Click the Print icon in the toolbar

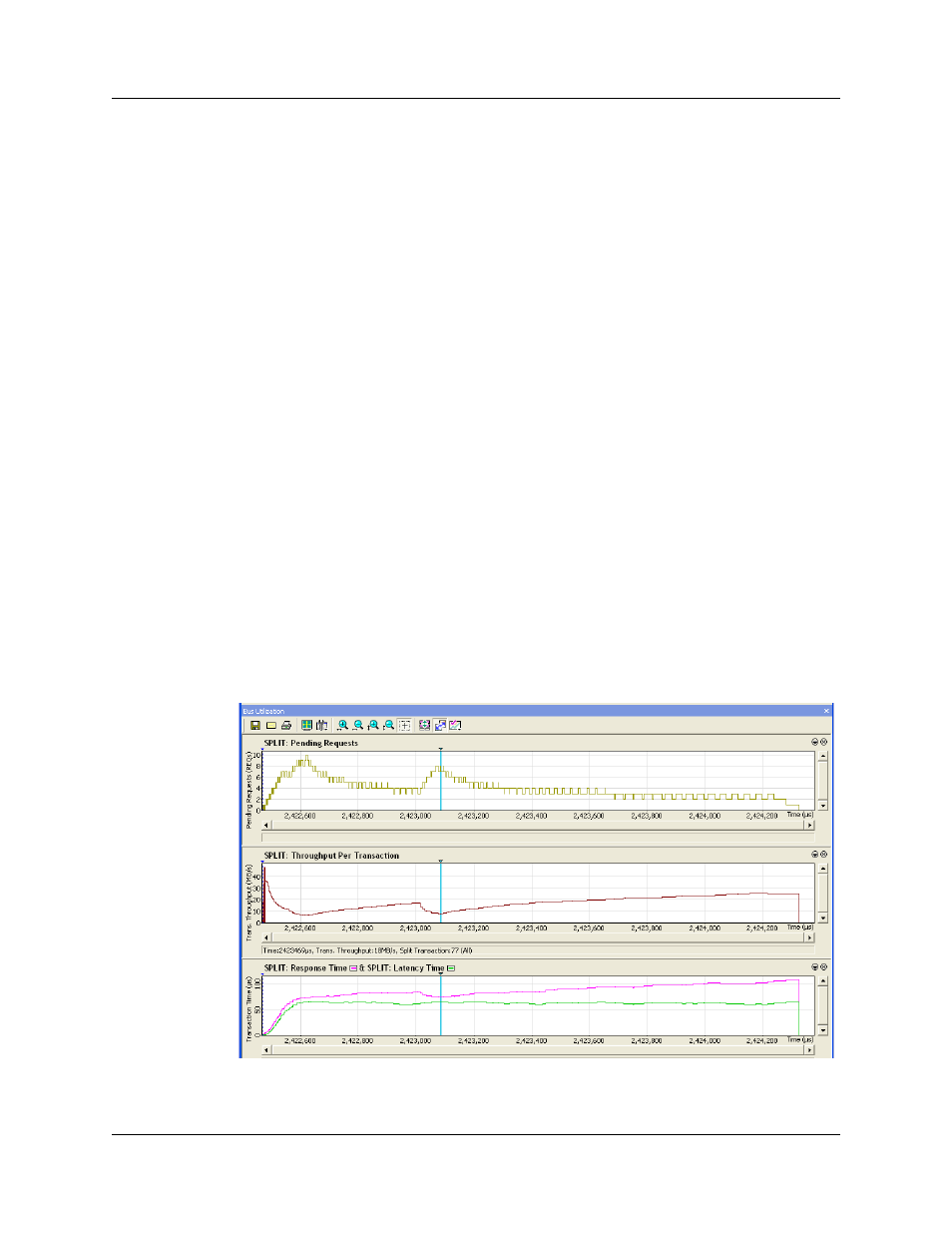(x=286, y=726)
